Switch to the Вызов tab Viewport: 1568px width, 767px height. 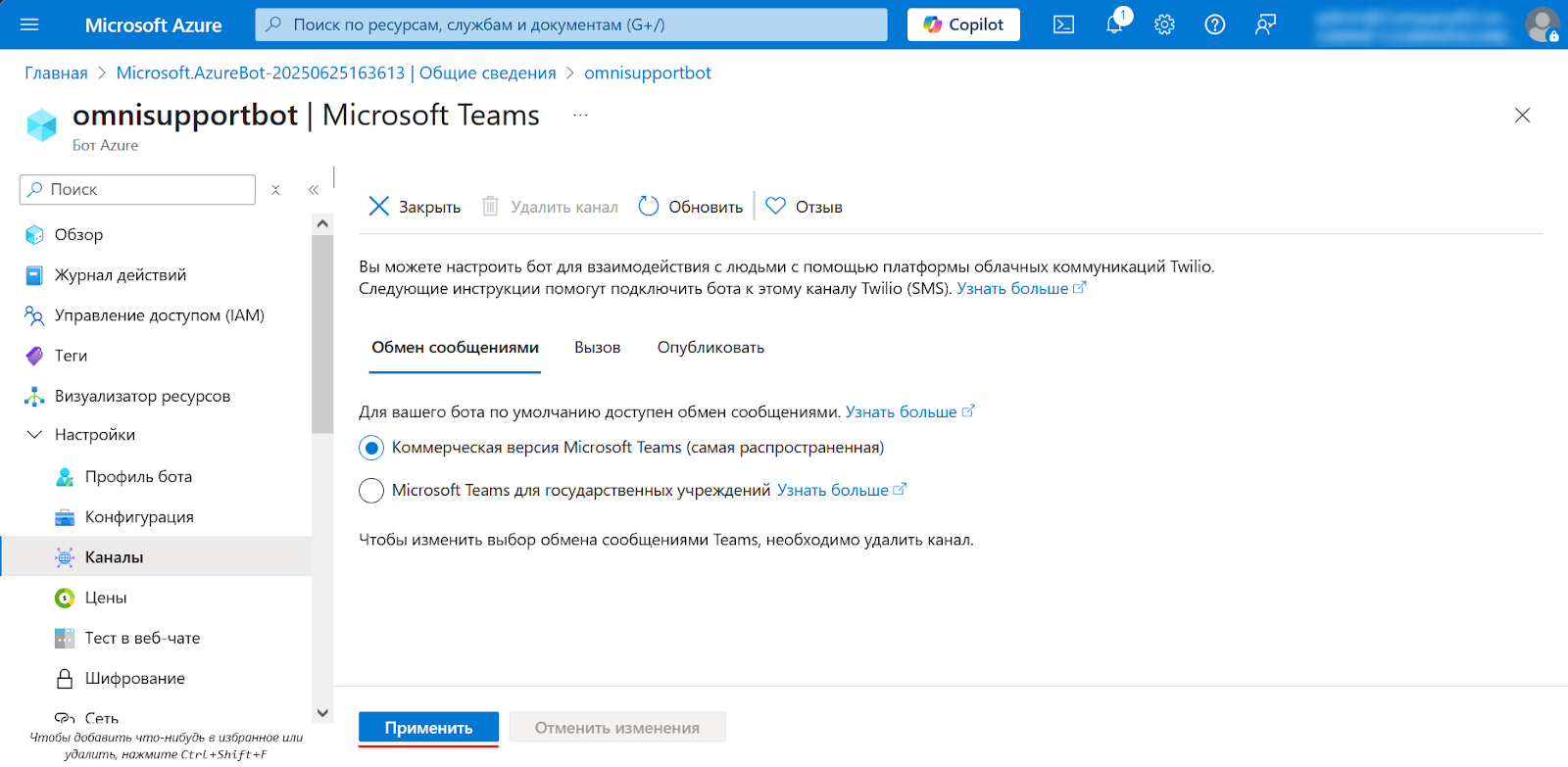click(x=598, y=348)
